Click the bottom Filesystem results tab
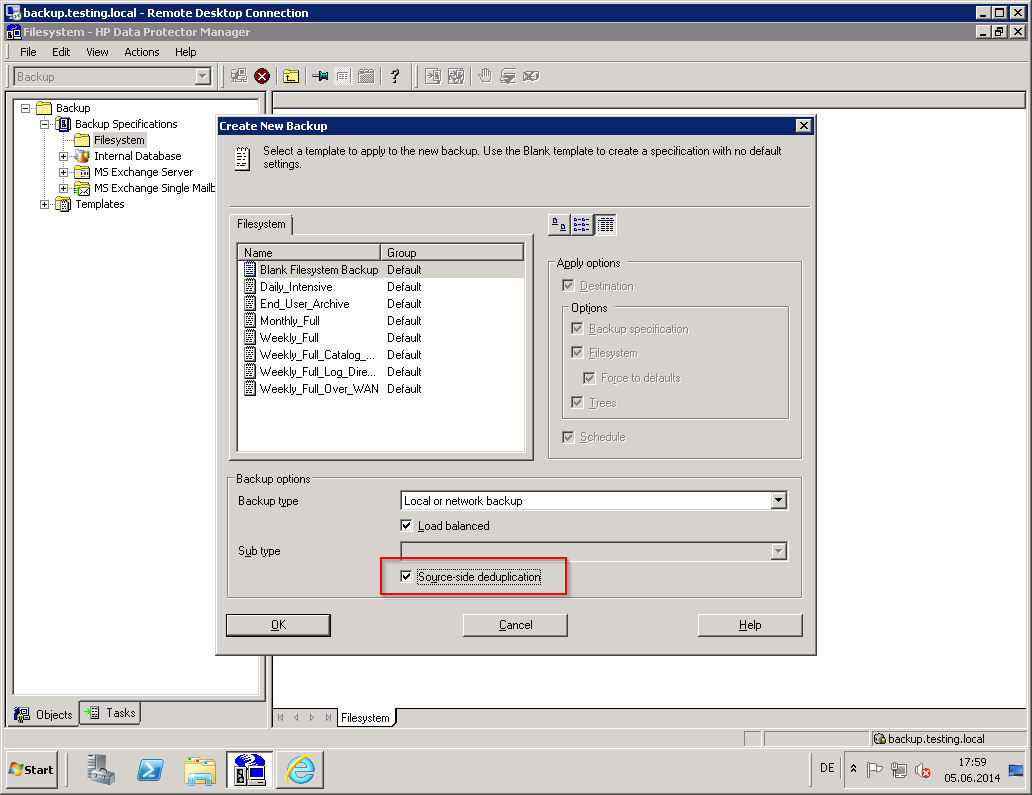 pyautogui.click(x=365, y=717)
